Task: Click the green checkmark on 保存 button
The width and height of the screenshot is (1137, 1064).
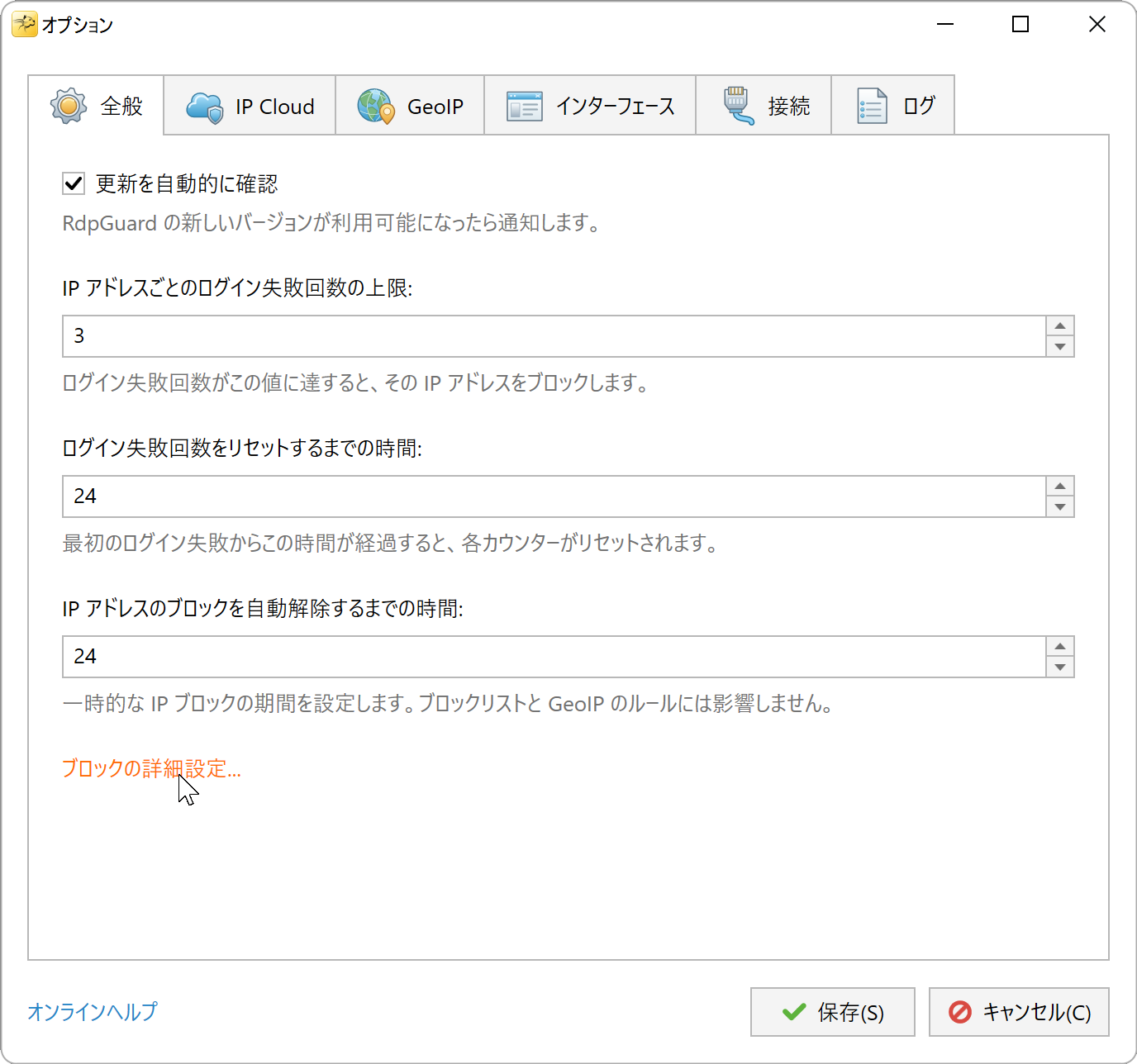Action: point(794,1012)
